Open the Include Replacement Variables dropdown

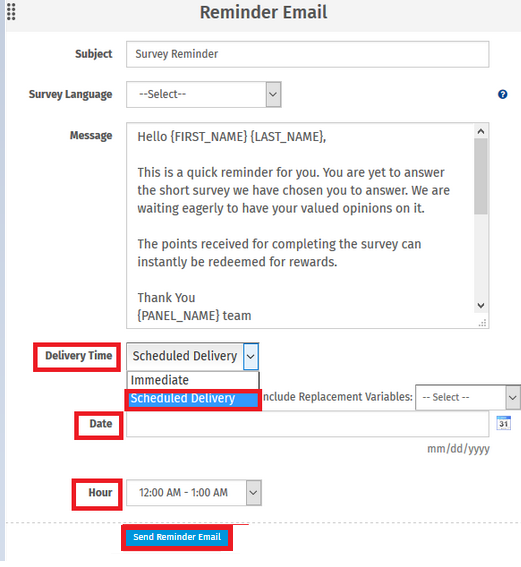click(x=468, y=397)
